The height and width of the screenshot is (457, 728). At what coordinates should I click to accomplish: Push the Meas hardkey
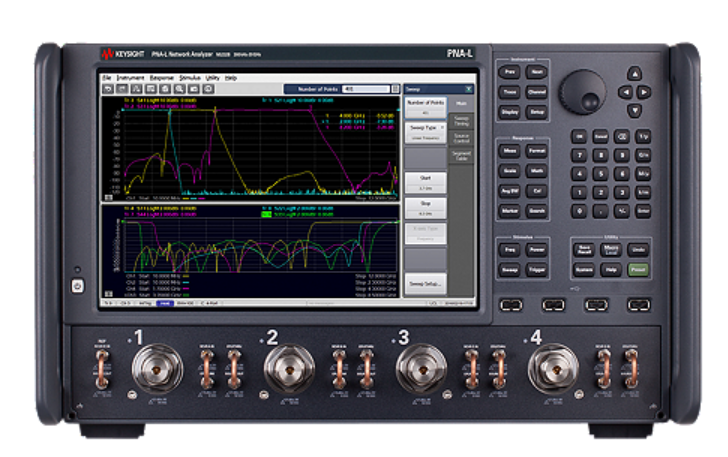(509, 150)
